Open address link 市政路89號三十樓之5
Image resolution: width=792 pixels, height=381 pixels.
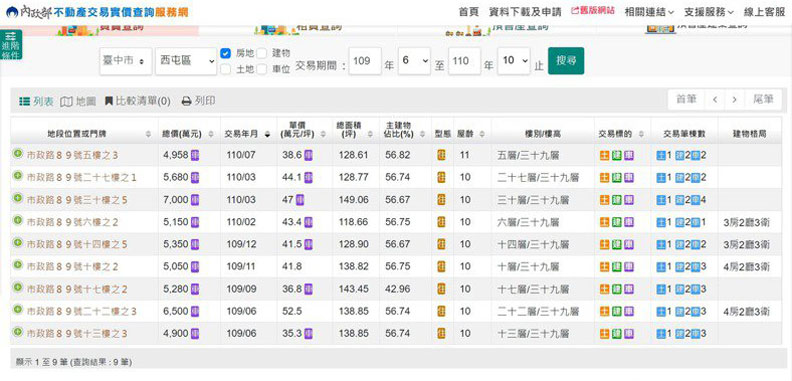coord(76,200)
